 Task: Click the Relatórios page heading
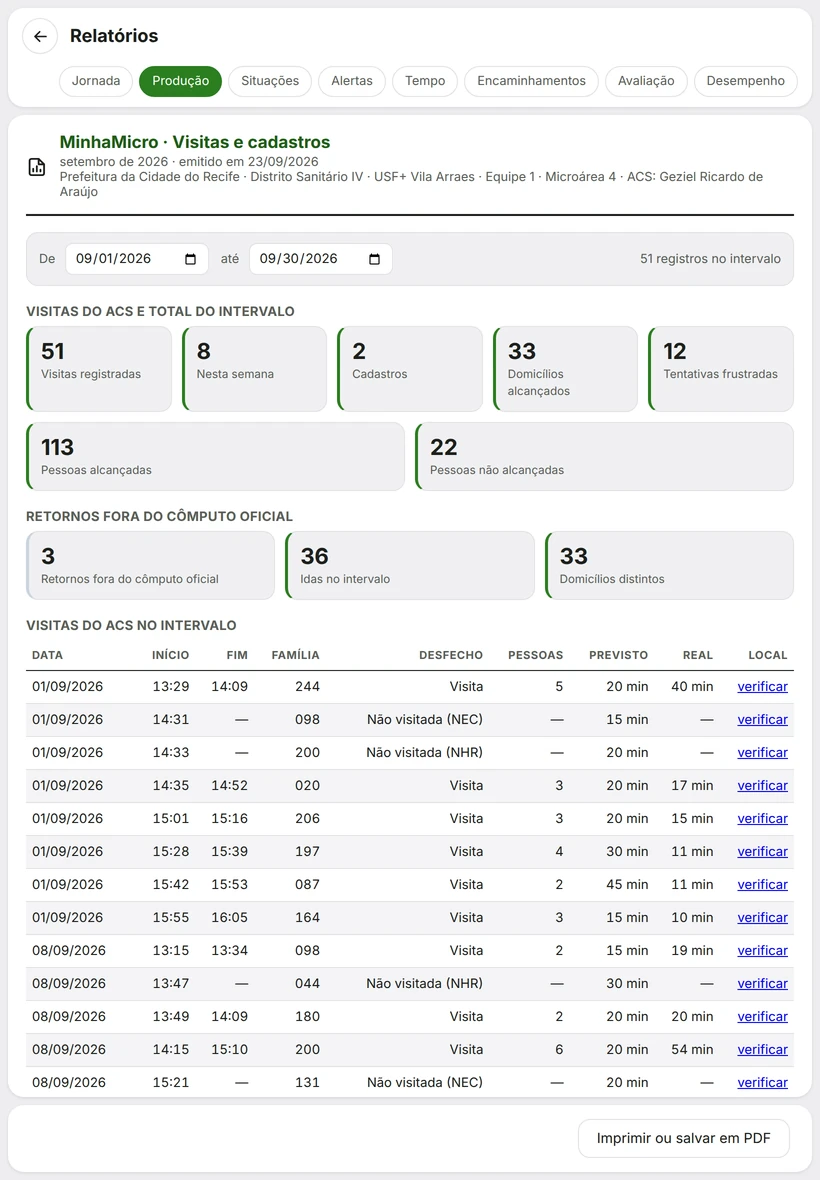[114, 36]
